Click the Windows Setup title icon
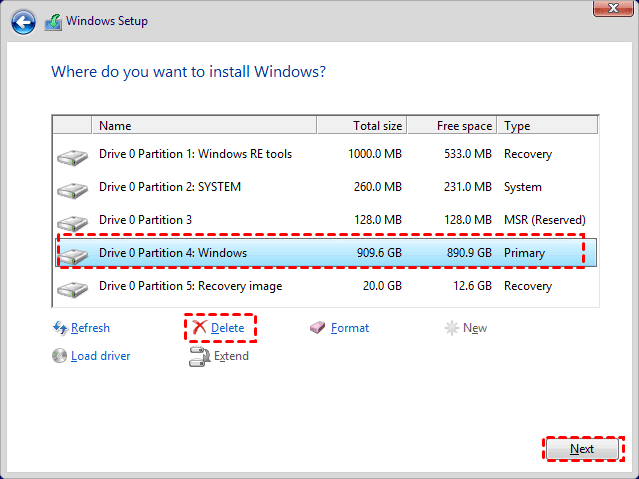The width and height of the screenshot is (639, 479). (55, 21)
